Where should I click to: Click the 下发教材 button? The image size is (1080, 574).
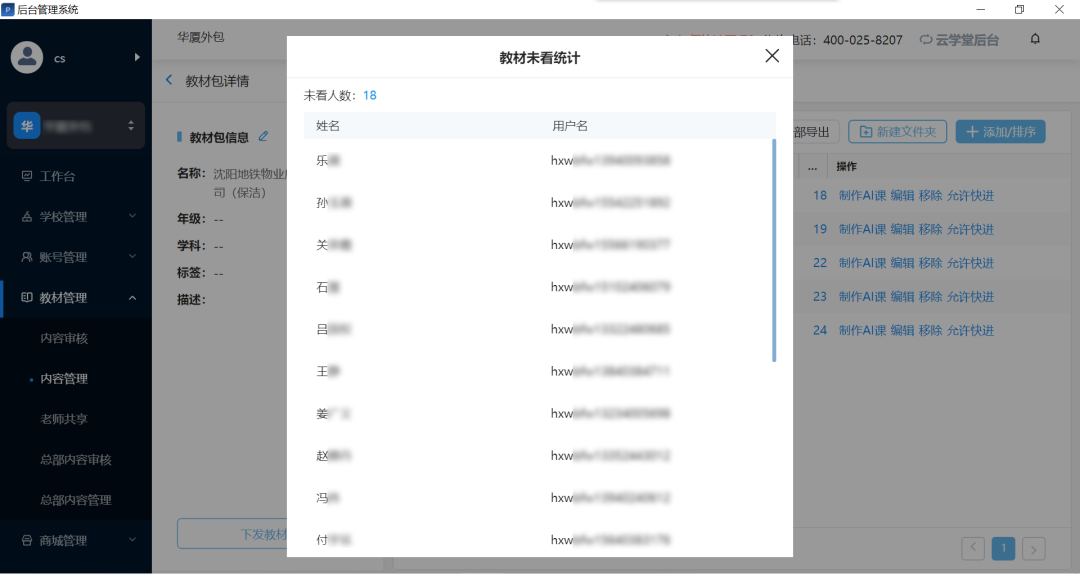[232, 534]
